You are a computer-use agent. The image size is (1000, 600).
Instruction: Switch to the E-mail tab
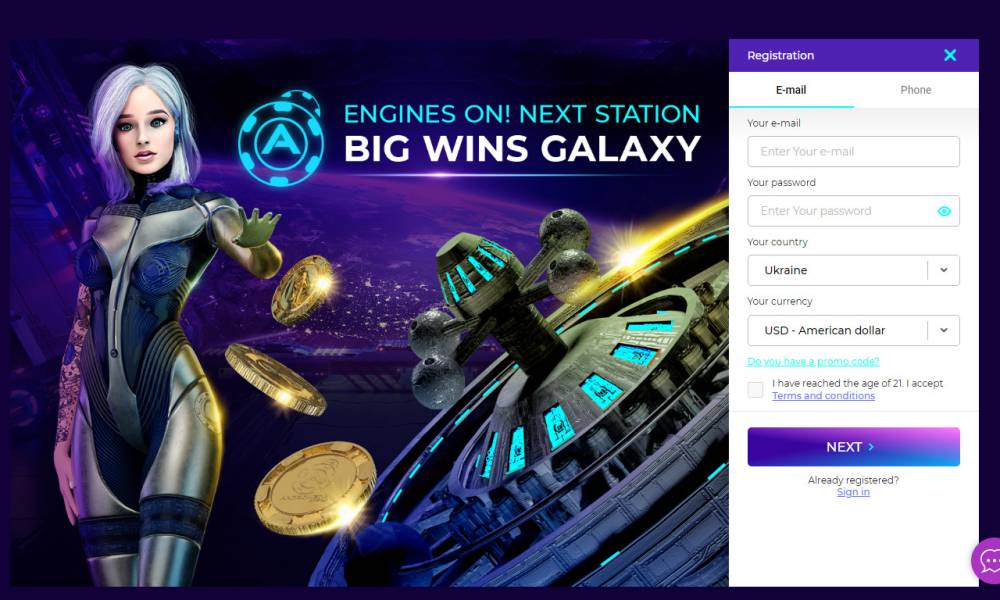(791, 90)
